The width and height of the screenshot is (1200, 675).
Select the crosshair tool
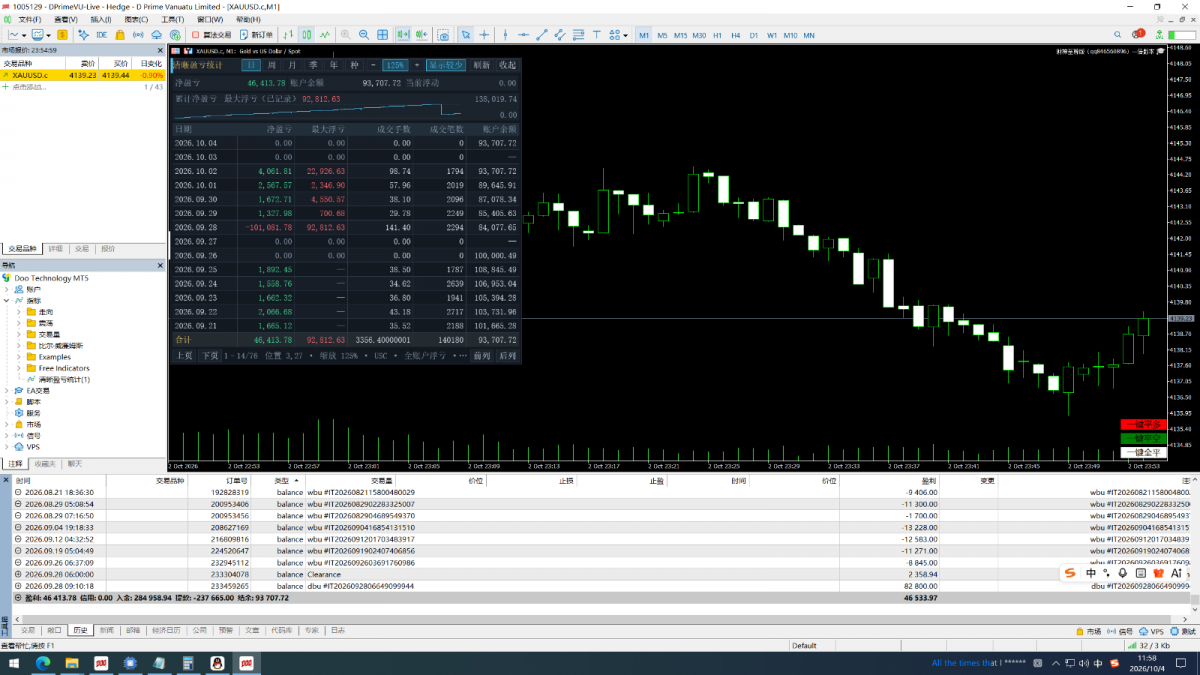click(x=484, y=35)
